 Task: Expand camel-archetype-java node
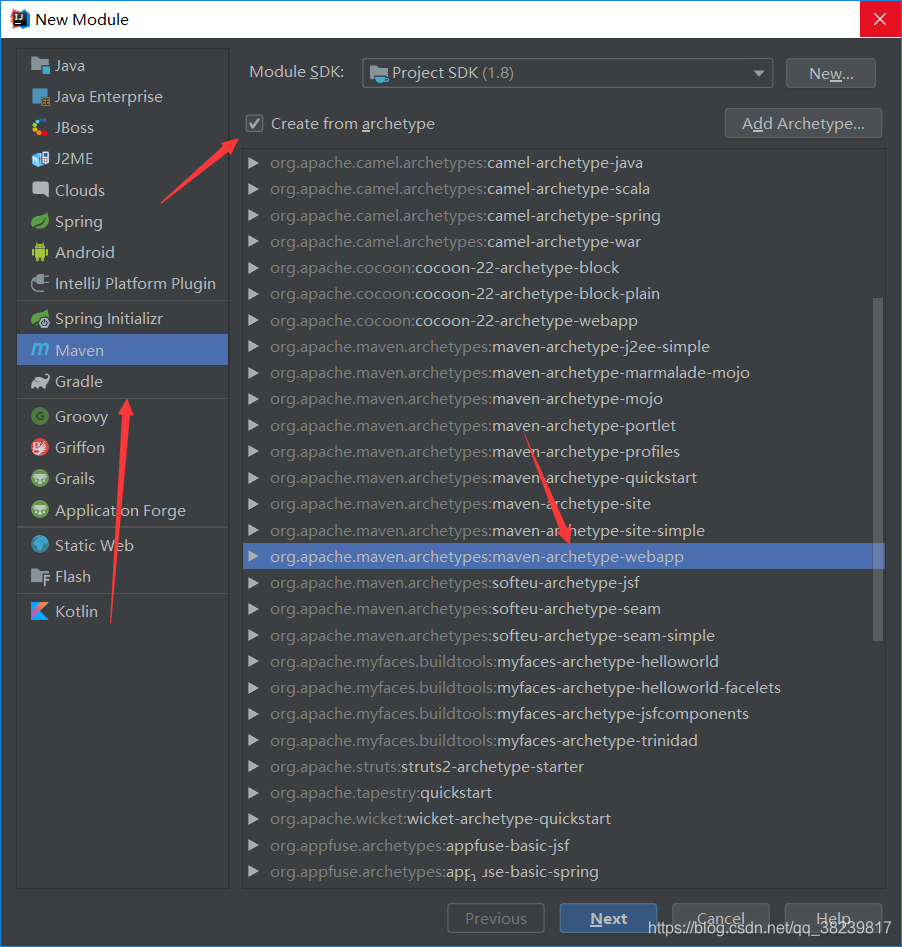coord(254,162)
